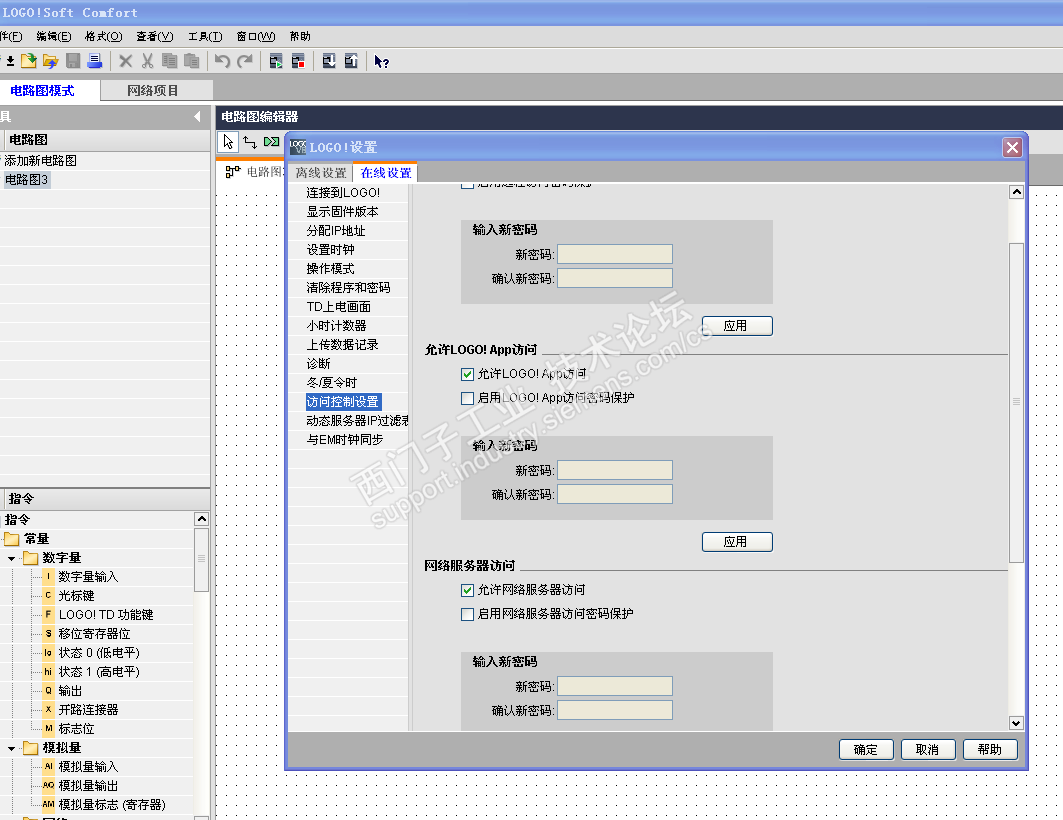Click the upper 应用 button above LOGO! App heading
The image size is (1063, 820).
(737, 326)
